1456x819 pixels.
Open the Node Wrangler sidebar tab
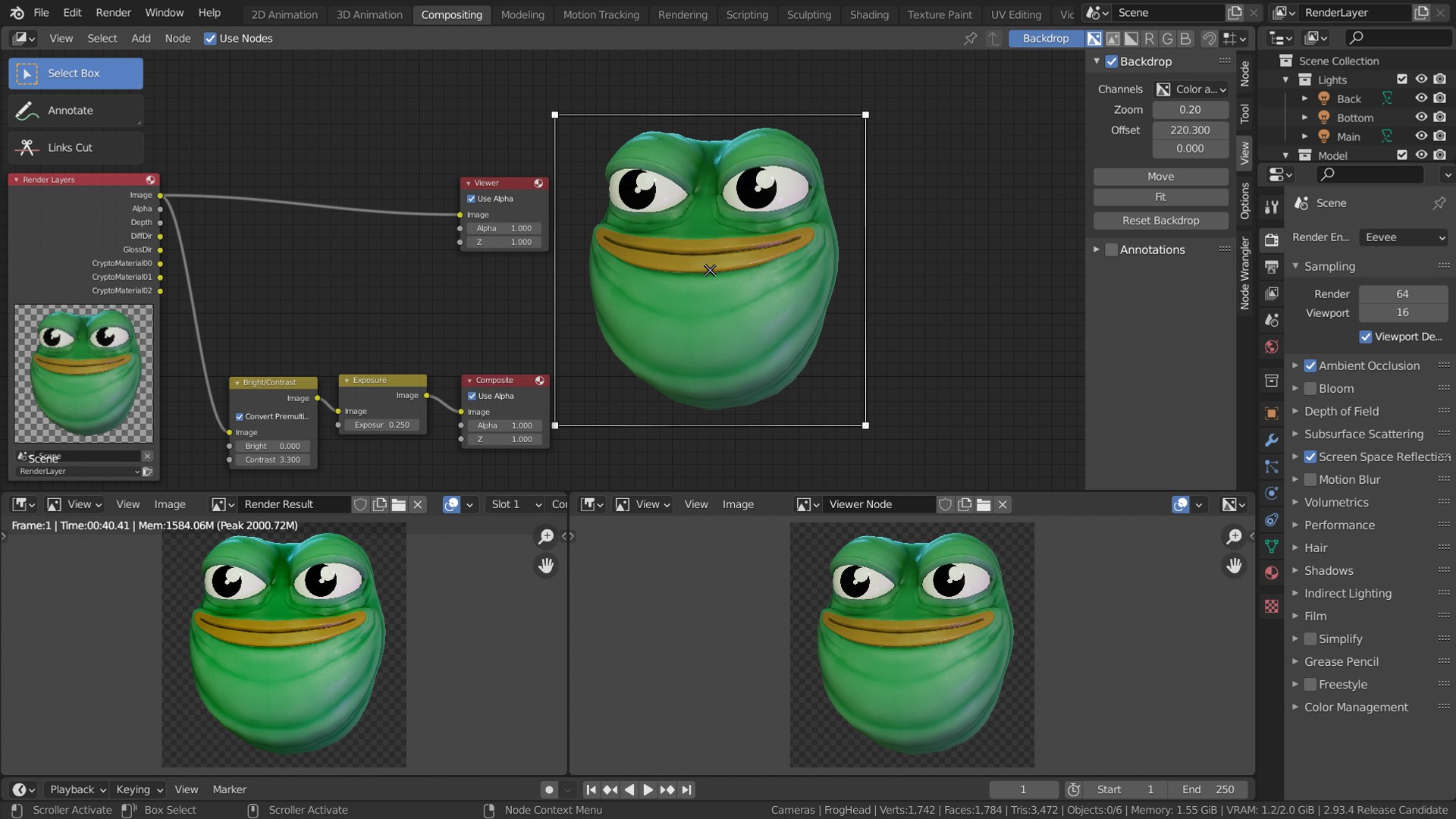coord(1244,273)
